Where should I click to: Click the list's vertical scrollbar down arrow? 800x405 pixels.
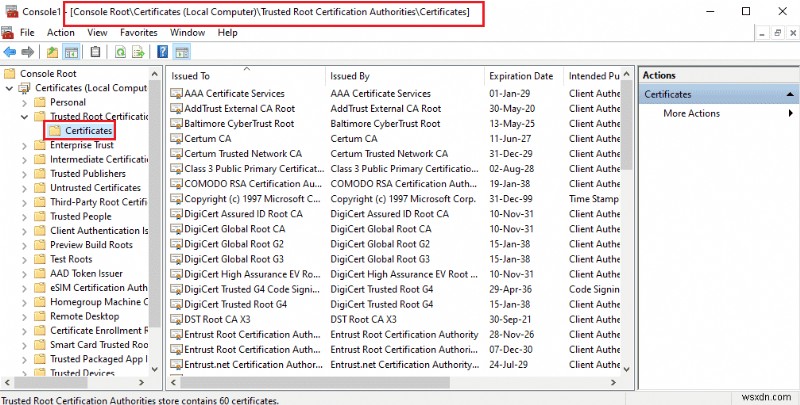(x=627, y=369)
